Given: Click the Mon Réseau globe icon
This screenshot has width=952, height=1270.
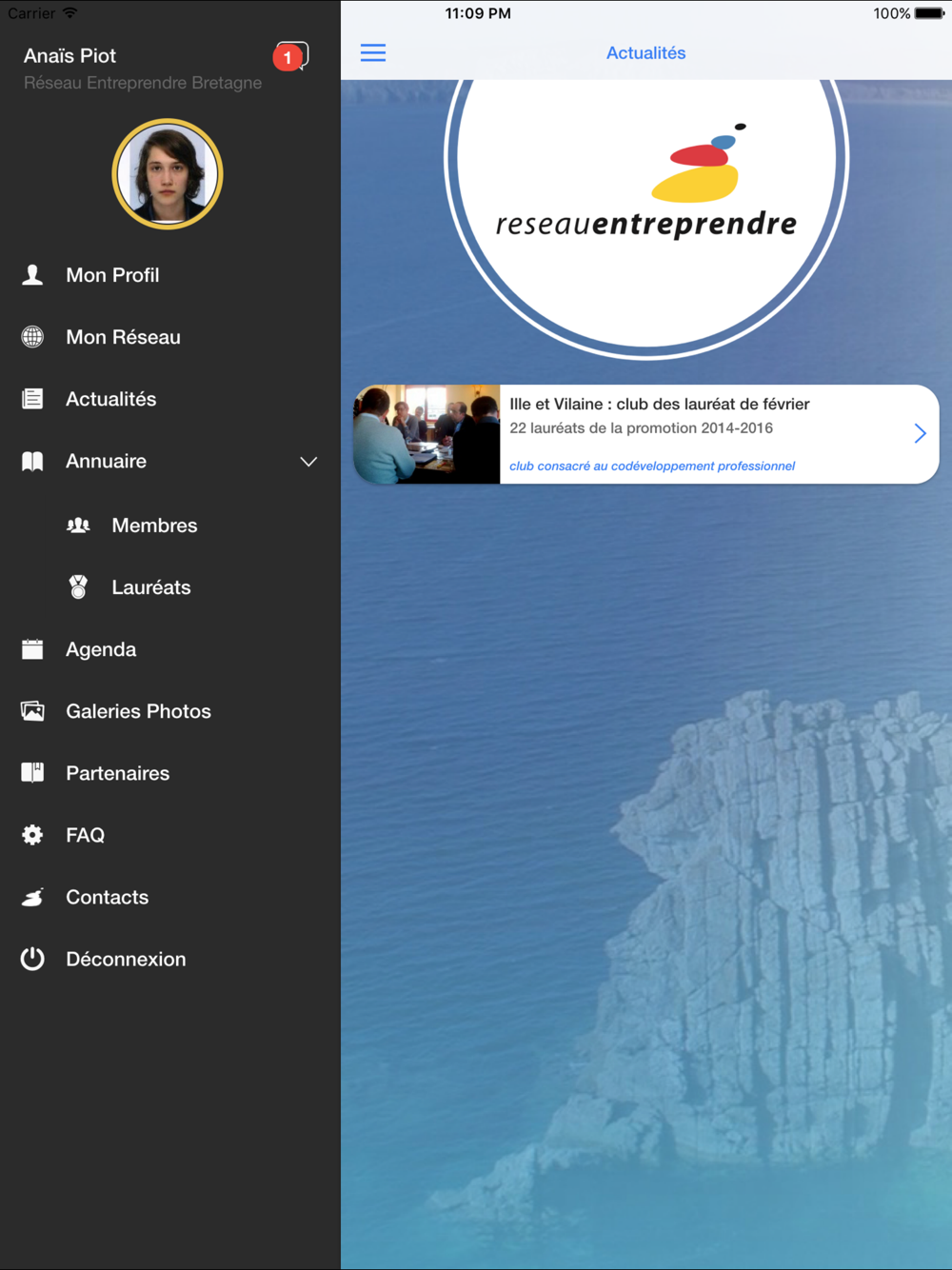Looking at the screenshot, I should 32,337.
